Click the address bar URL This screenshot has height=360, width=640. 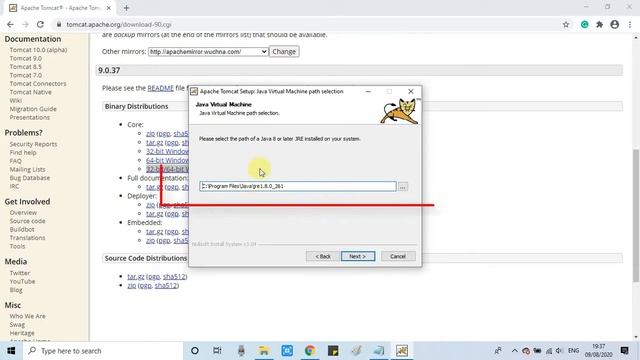point(119,24)
